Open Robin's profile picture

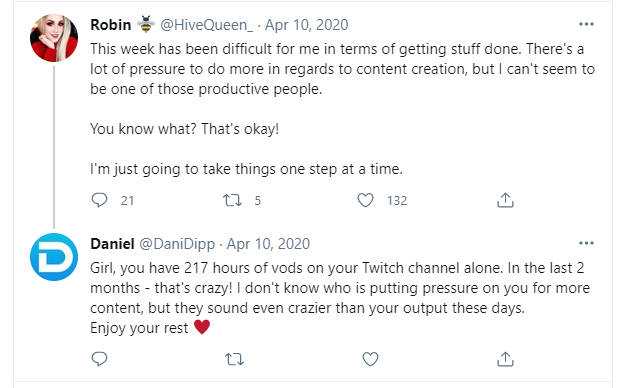point(54,38)
